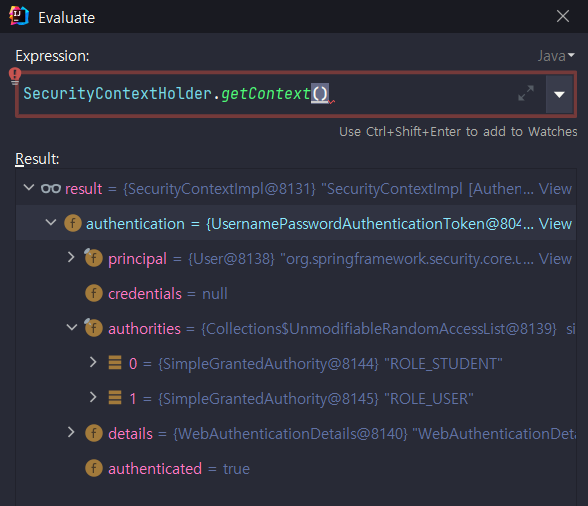Collapse the authentication node

tap(51, 222)
